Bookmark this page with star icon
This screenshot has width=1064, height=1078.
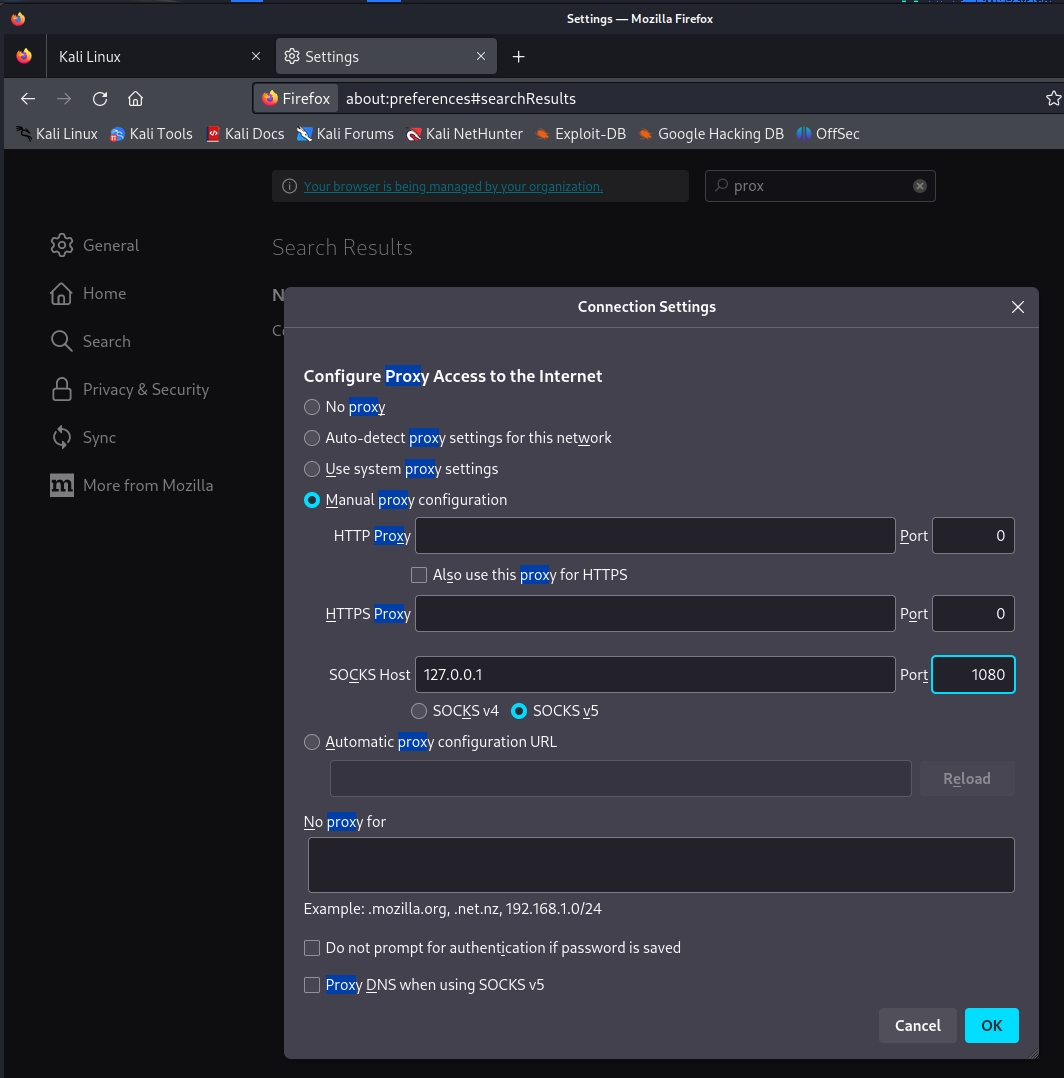click(x=1052, y=98)
